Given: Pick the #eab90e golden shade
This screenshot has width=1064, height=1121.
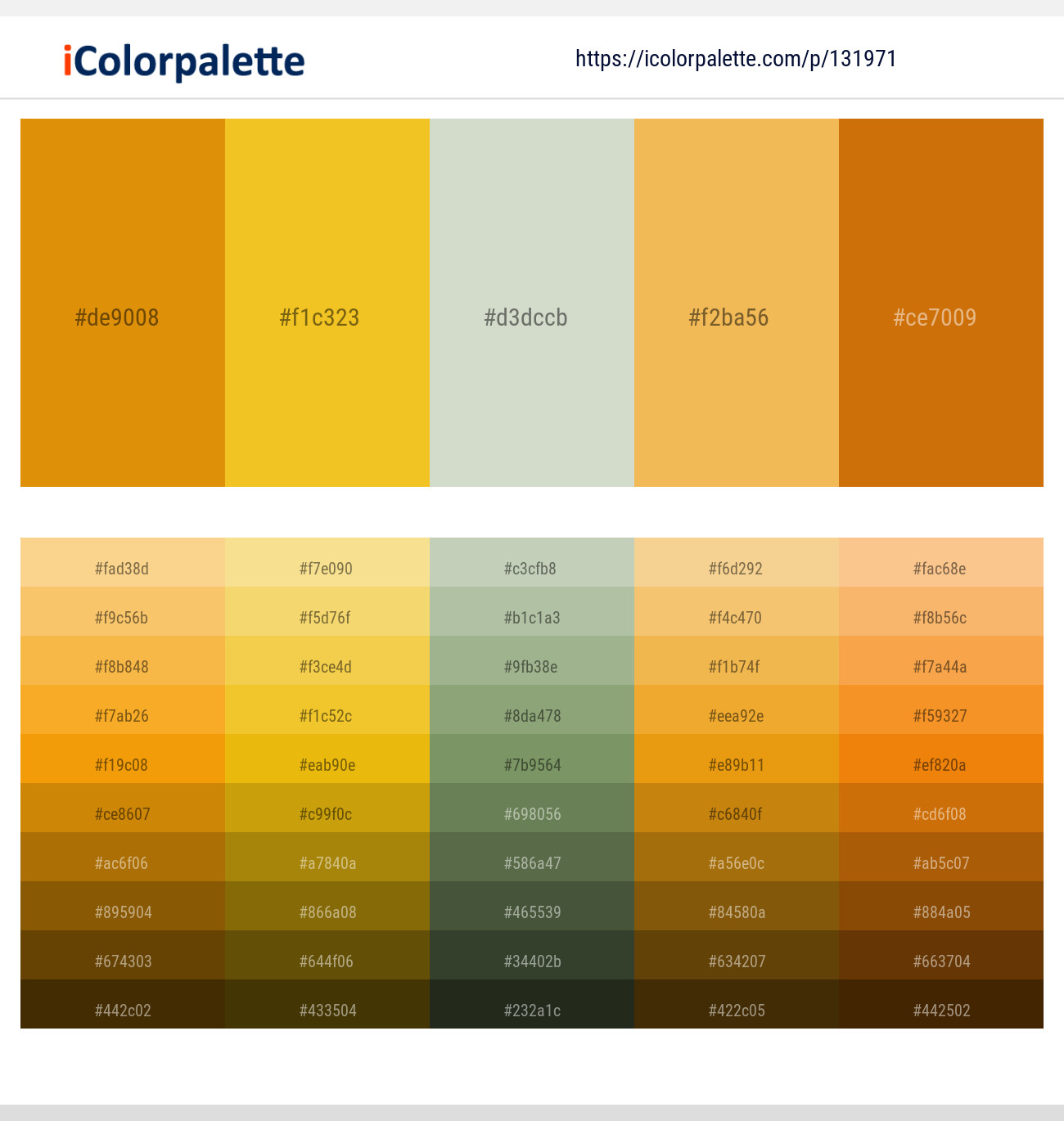Looking at the screenshot, I should pos(327,759).
